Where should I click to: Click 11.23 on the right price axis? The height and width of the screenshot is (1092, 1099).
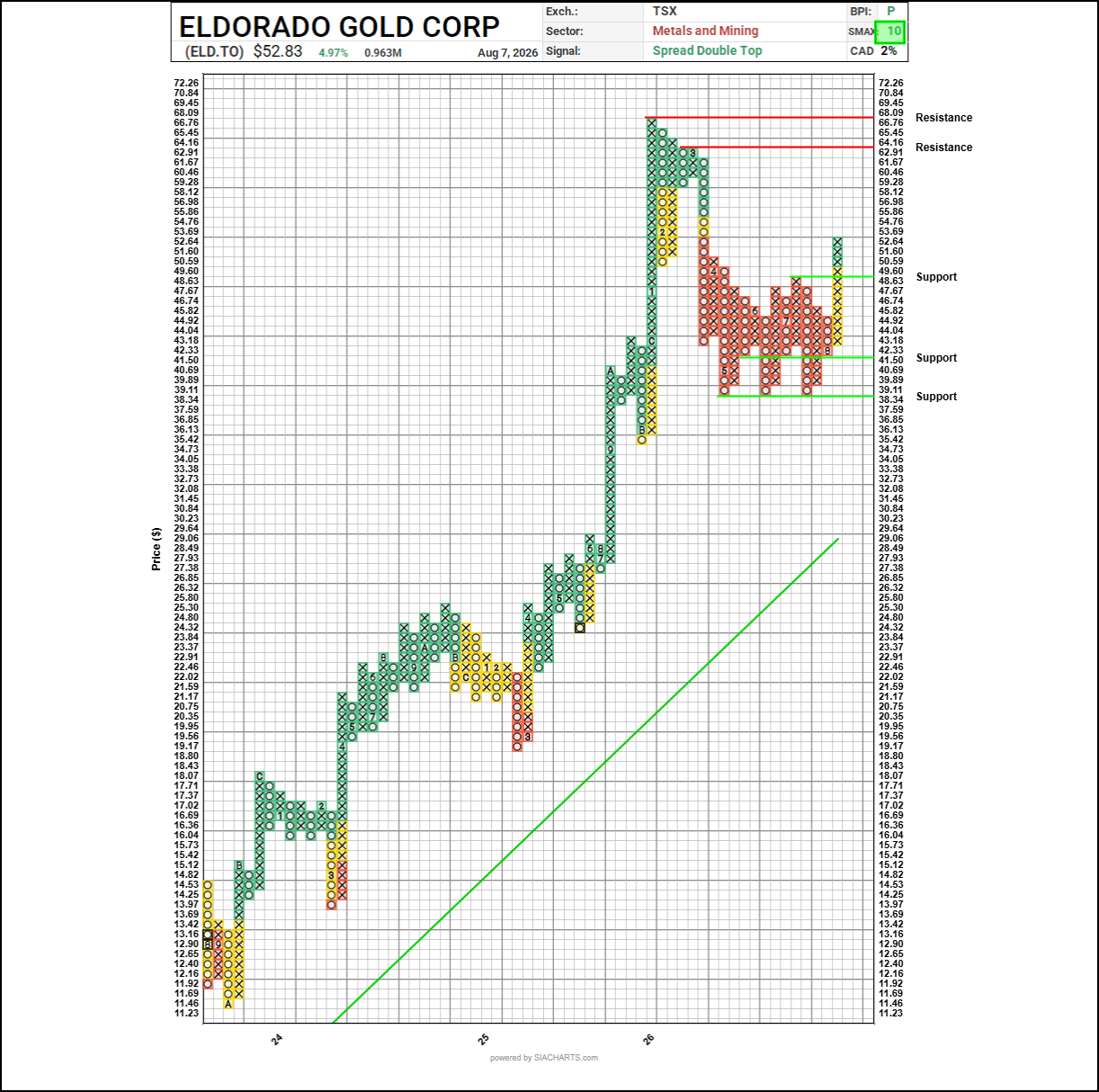point(890,1013)
